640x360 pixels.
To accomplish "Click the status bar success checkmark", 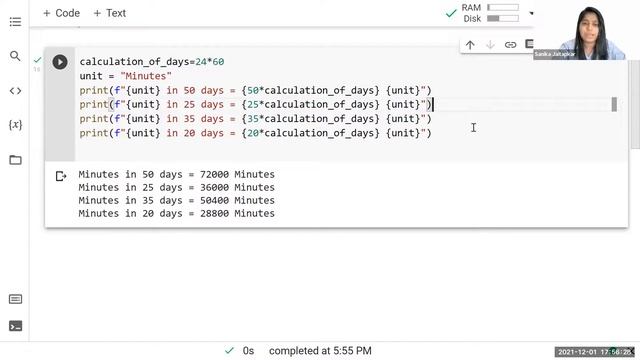I will point(229,350).
